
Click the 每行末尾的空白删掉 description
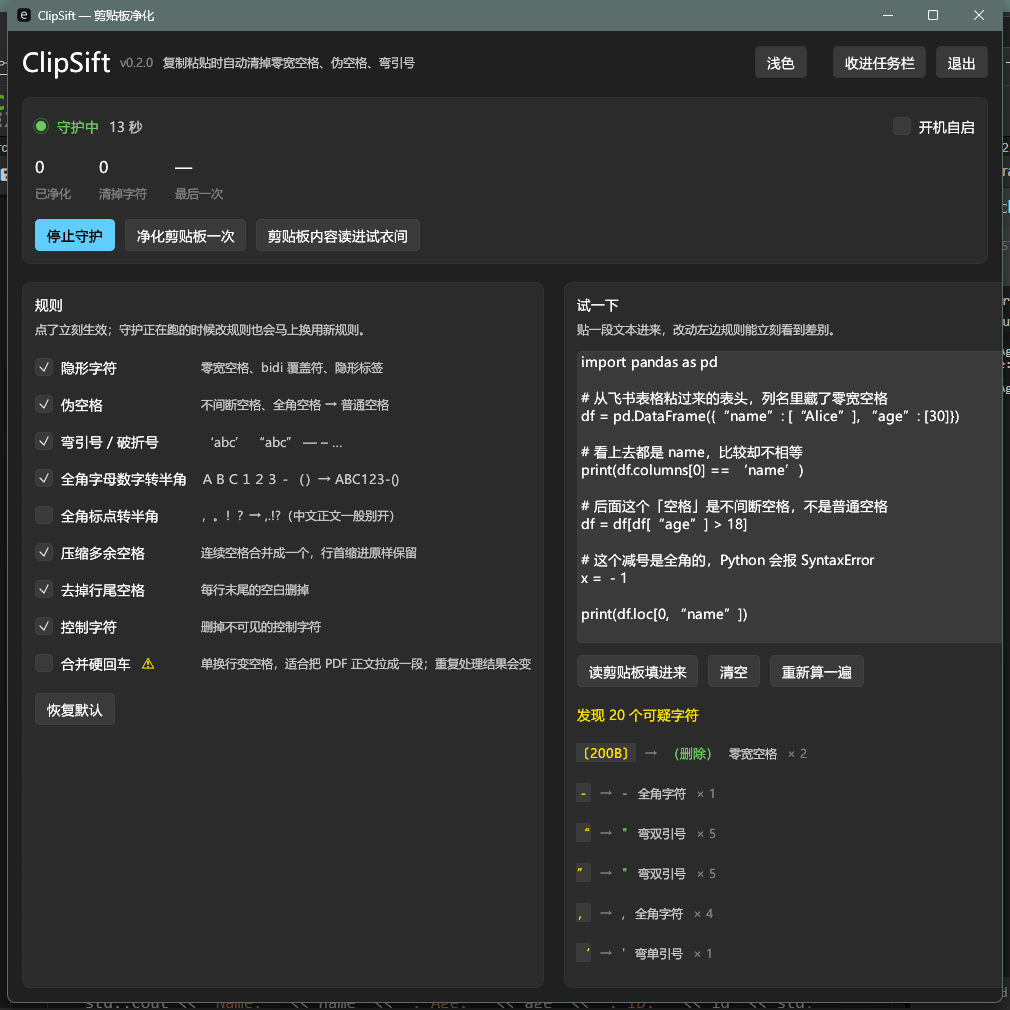pos(254,589)
